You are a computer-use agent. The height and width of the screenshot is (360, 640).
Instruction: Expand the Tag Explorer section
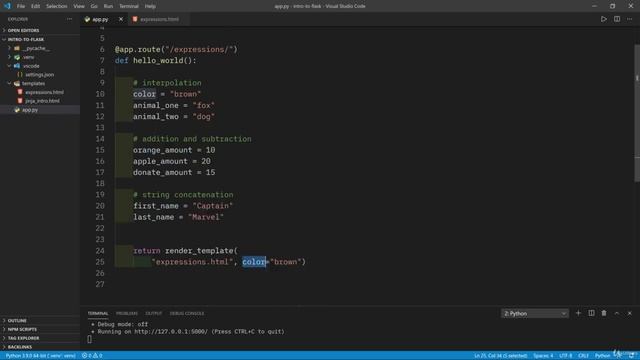pos(23,338)
